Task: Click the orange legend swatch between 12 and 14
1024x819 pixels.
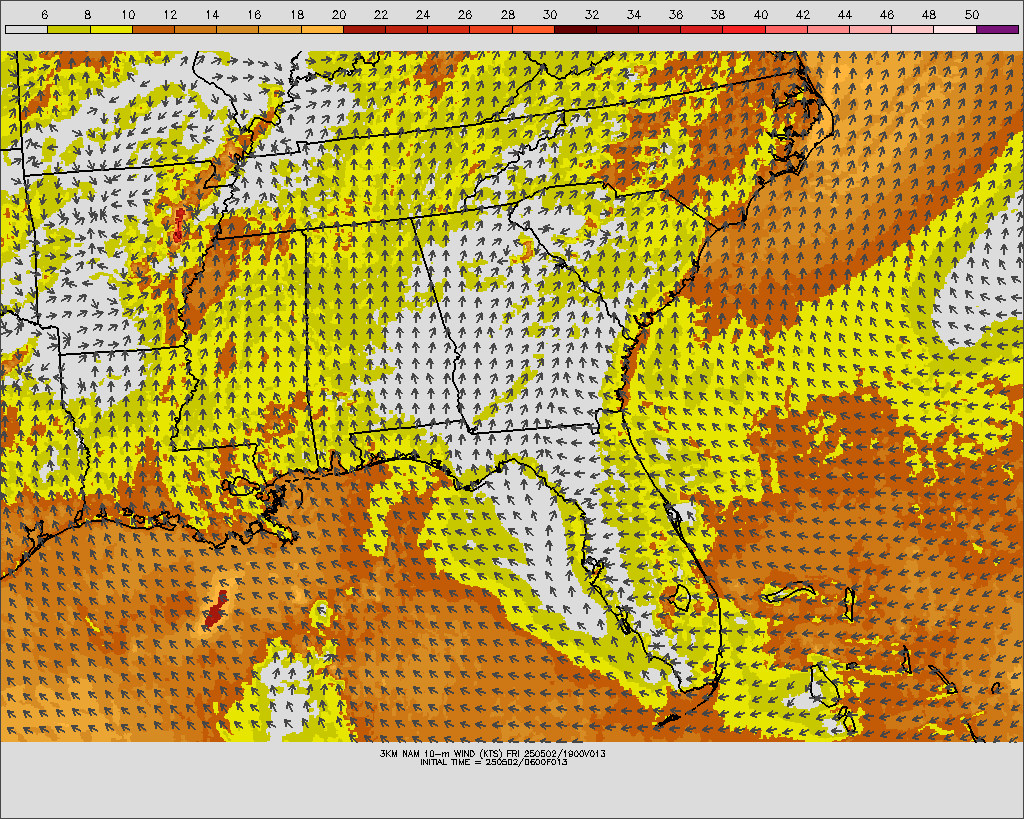Action: point(195,29)
